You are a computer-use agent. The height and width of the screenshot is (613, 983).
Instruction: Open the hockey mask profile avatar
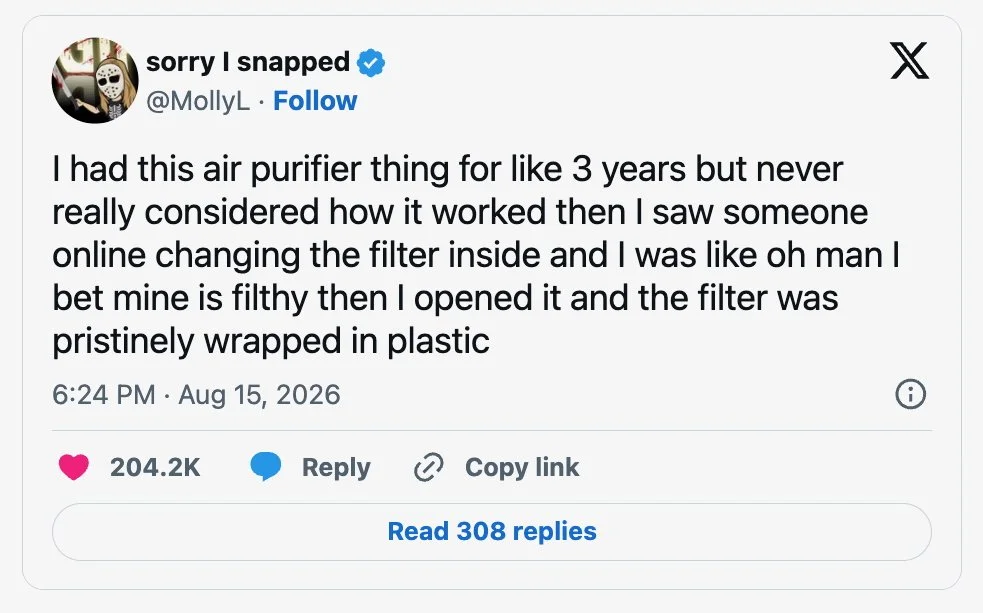(95, 80)
